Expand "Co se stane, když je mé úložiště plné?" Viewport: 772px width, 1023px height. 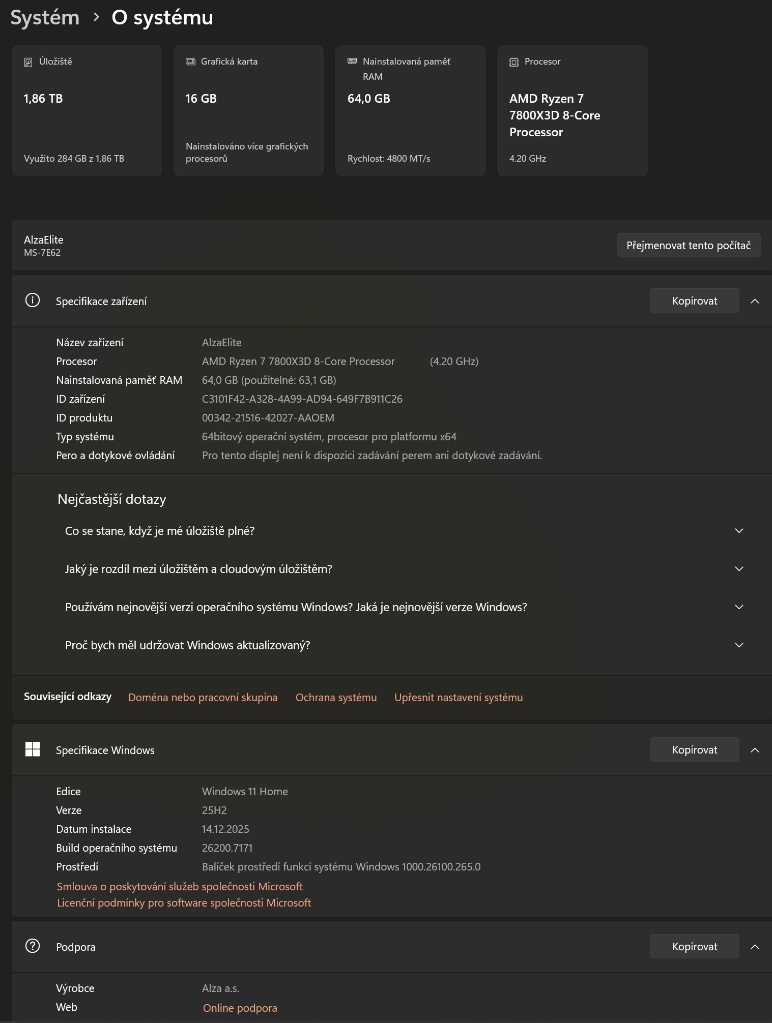coord(739,531)
